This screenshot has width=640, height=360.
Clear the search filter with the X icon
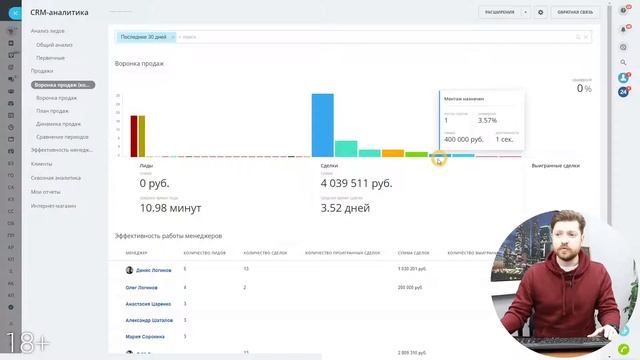coord(586,37)
